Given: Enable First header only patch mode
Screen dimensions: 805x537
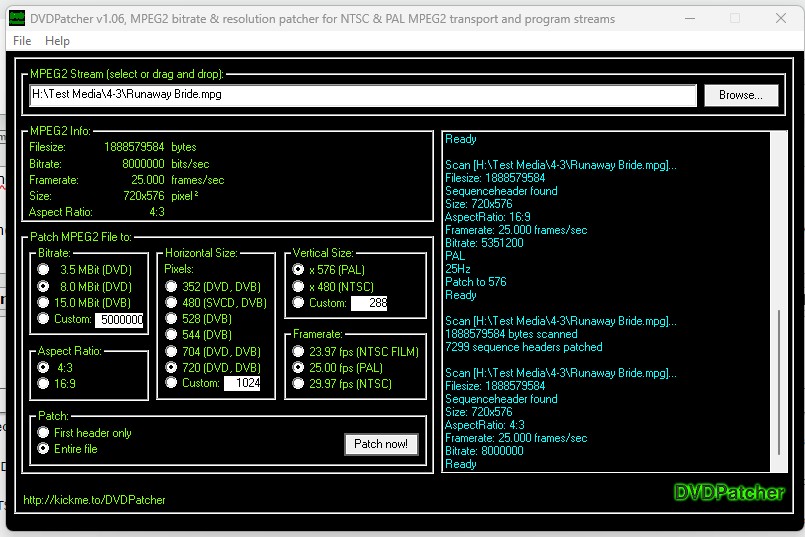Looking at the screenshot, I should coord(43,433).
